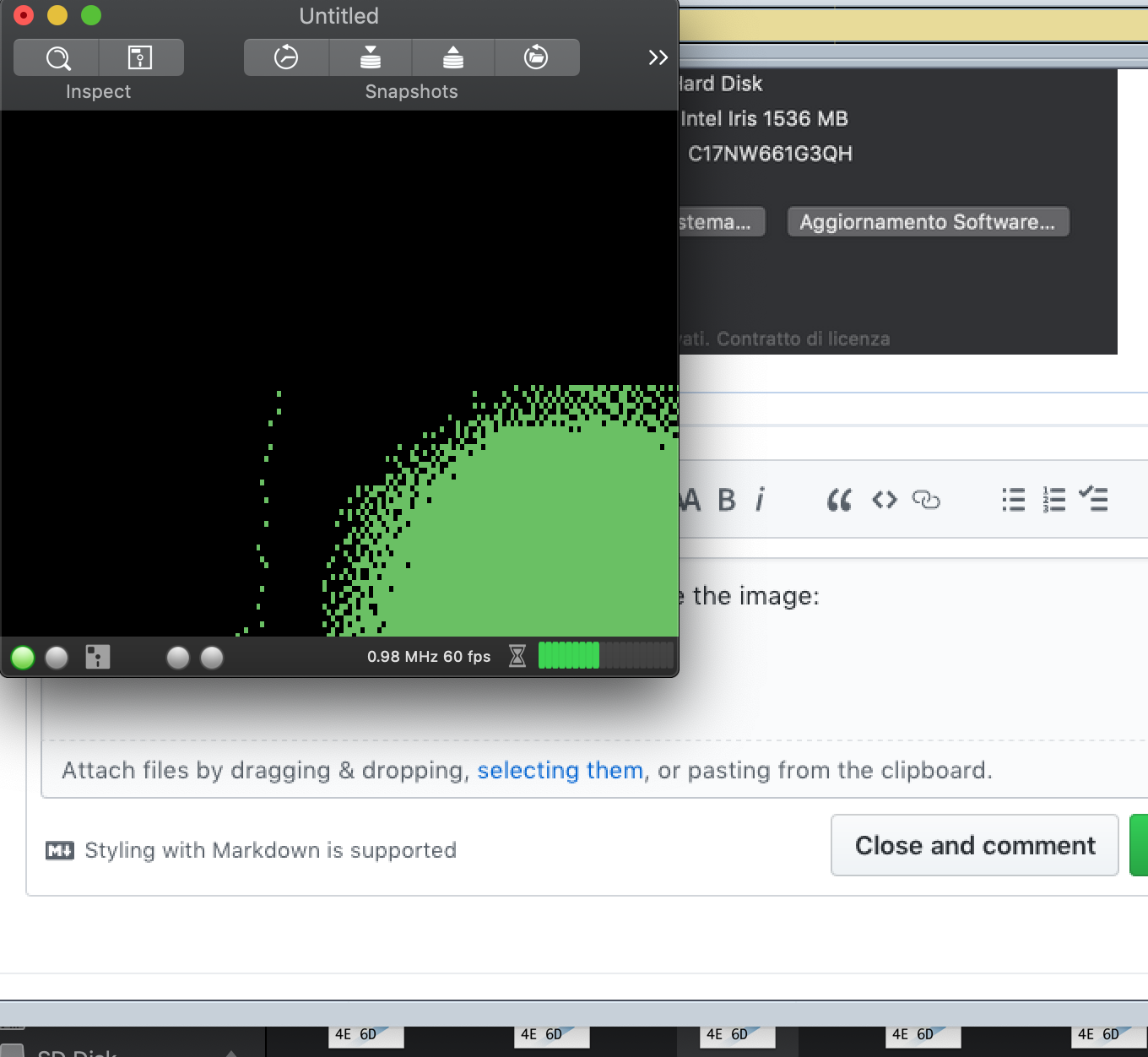
Task: Click the header text size icon
Action: pyautogui.click(x=690, y=500)
